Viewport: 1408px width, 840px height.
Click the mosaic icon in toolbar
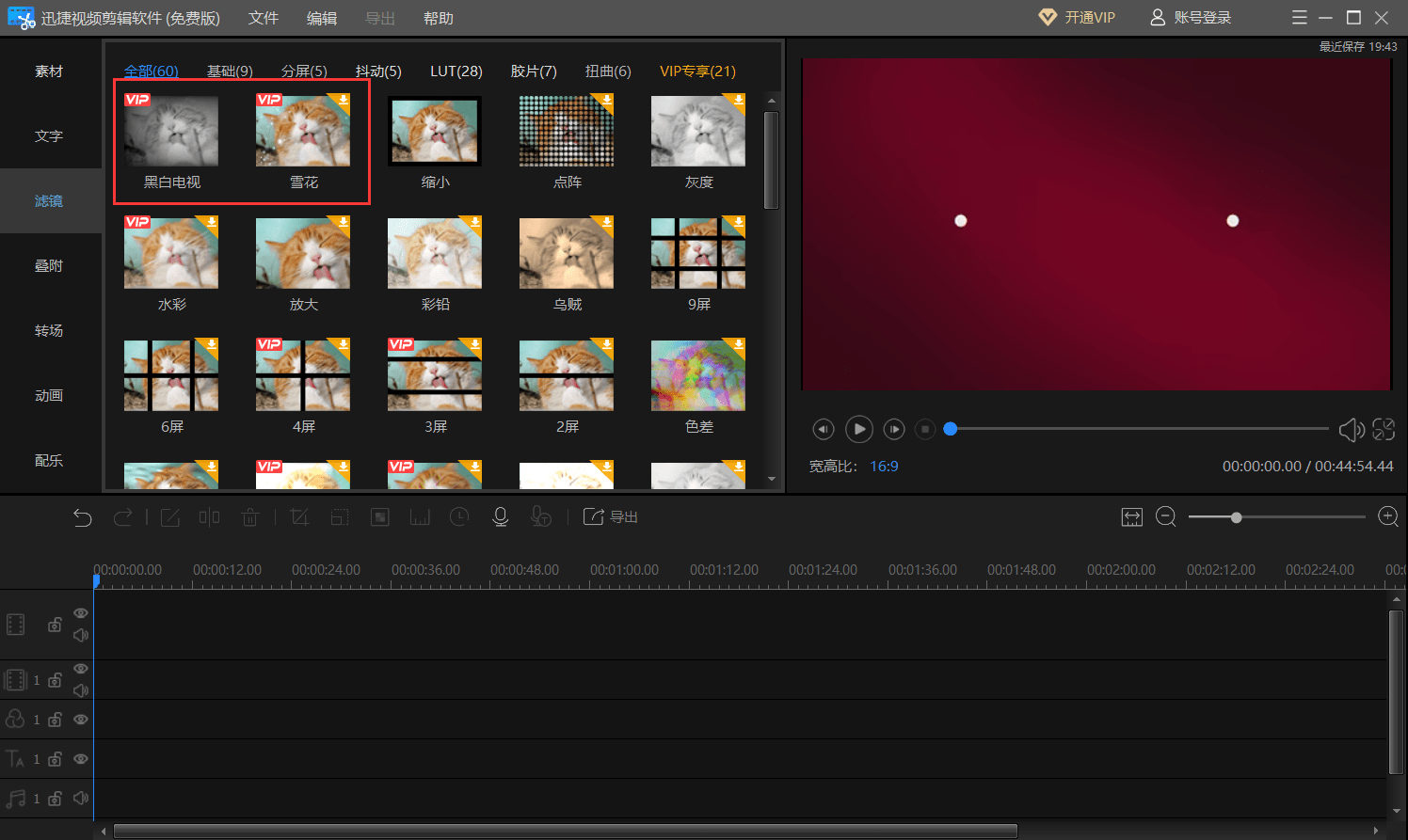[380, 517]
